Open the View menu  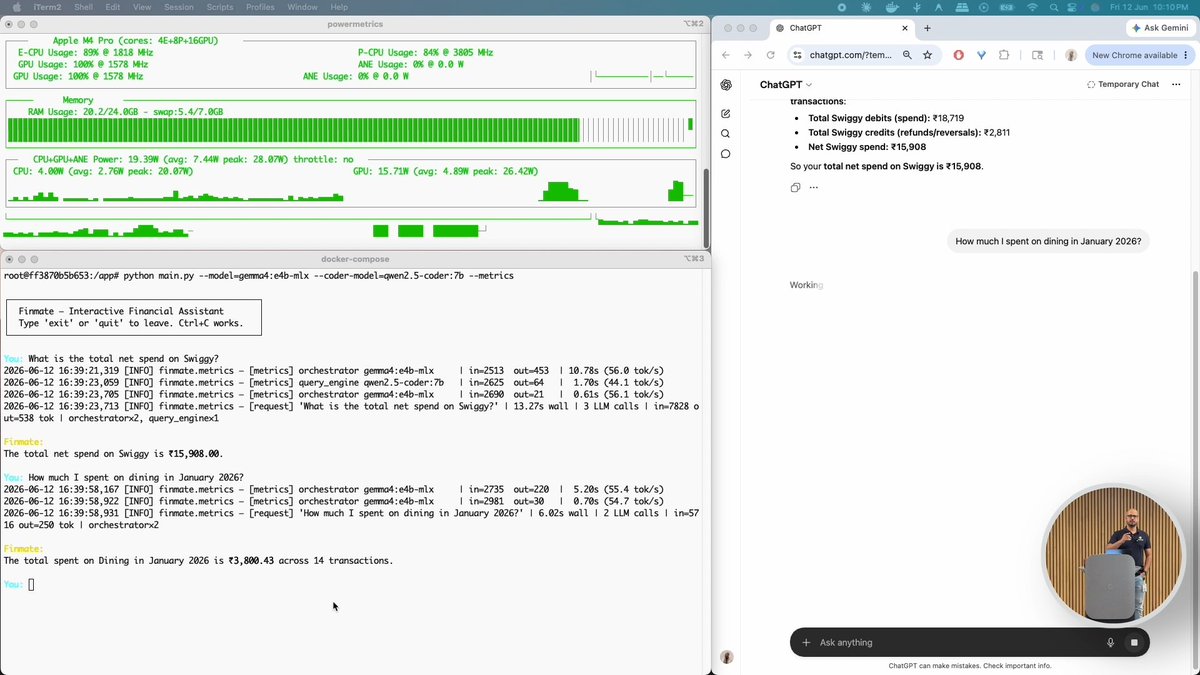[142, 7]
